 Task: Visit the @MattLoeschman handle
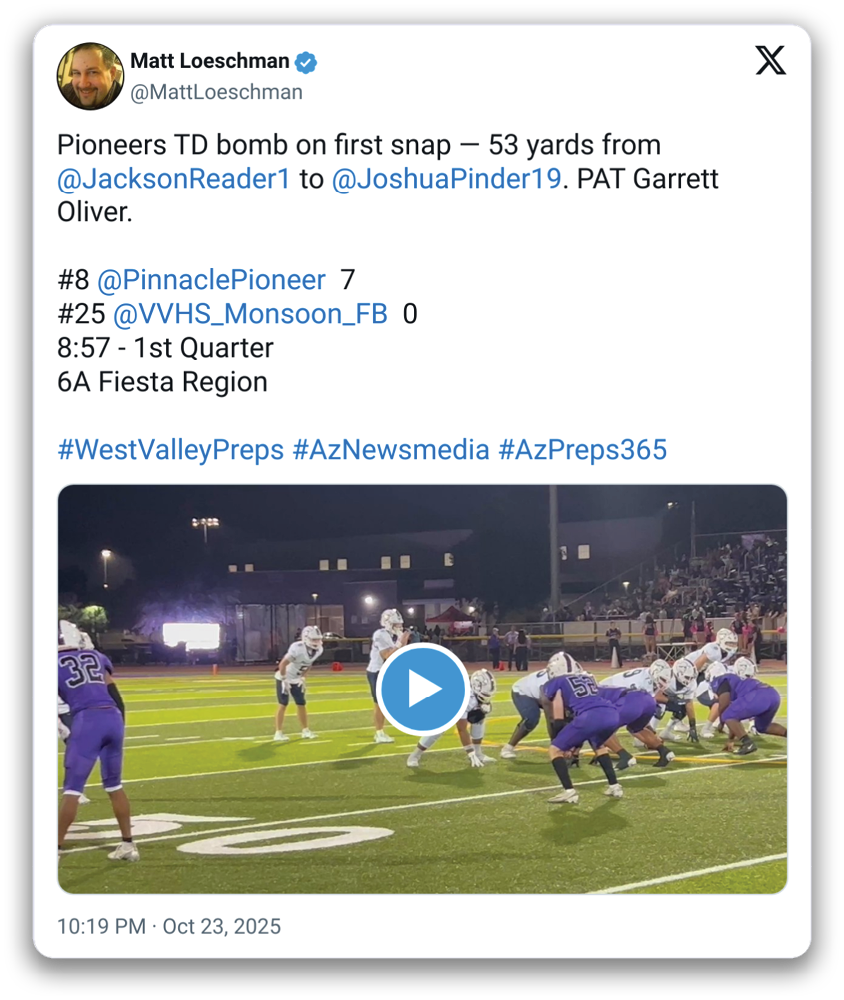(216, 92)
